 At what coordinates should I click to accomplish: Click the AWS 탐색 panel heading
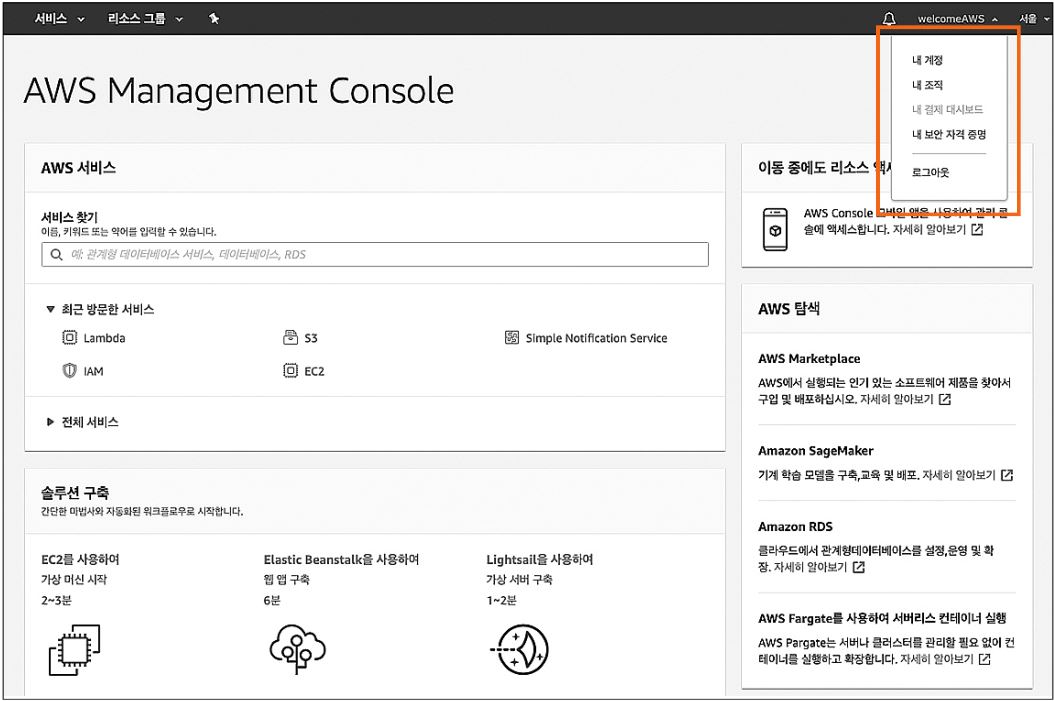coord(788,308)
